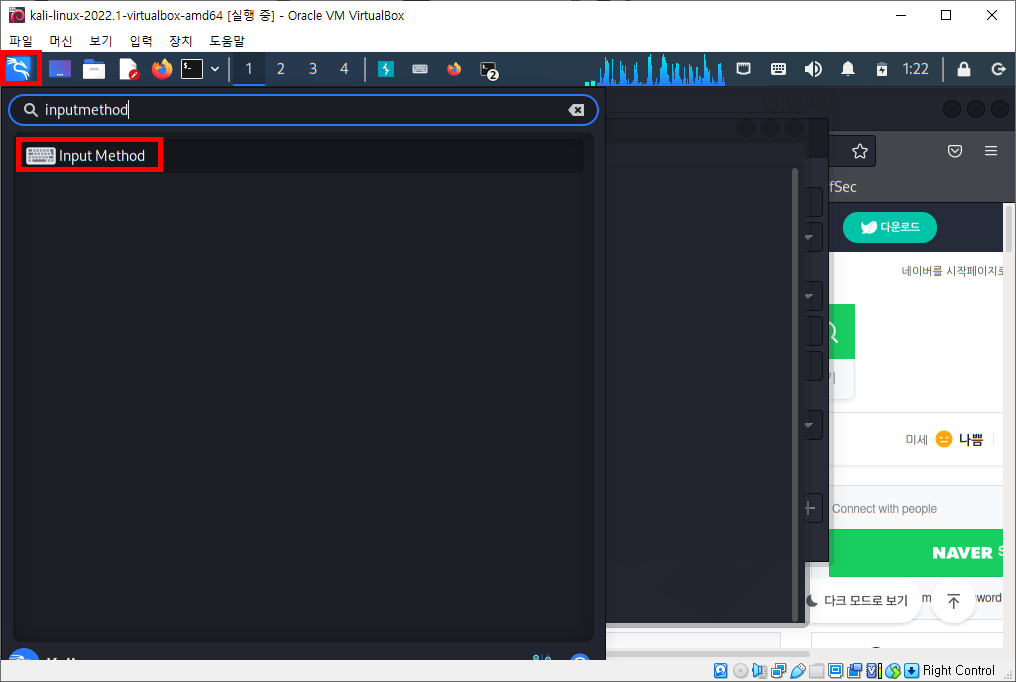1016x682 pixels.
Task: Click the Show Desktop panel icon
Action: coord(60,69)
